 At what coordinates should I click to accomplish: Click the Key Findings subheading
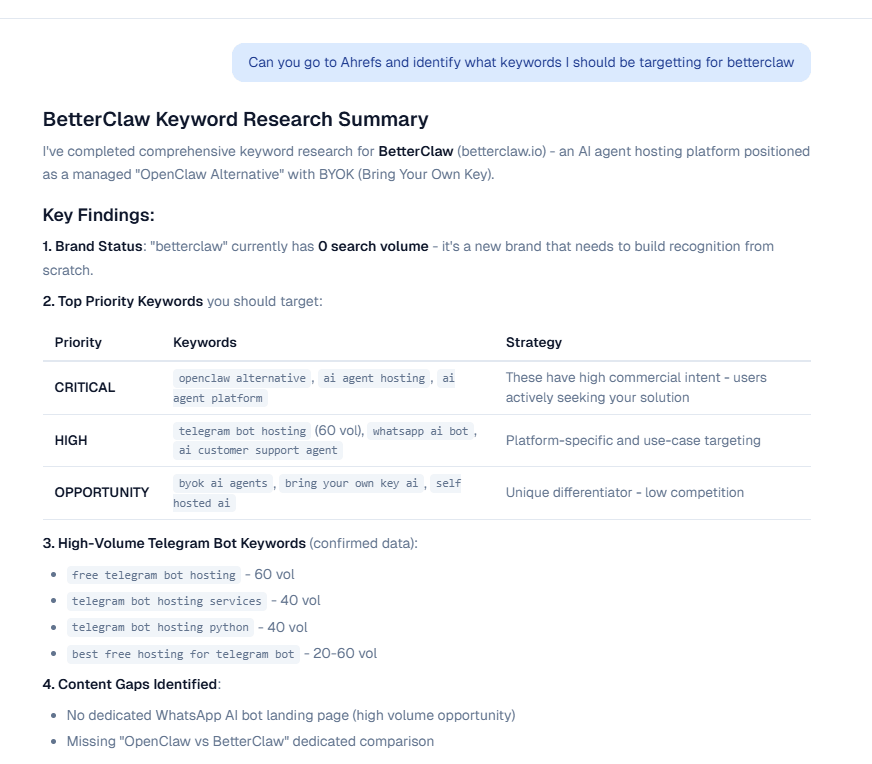tap(98, 215)
